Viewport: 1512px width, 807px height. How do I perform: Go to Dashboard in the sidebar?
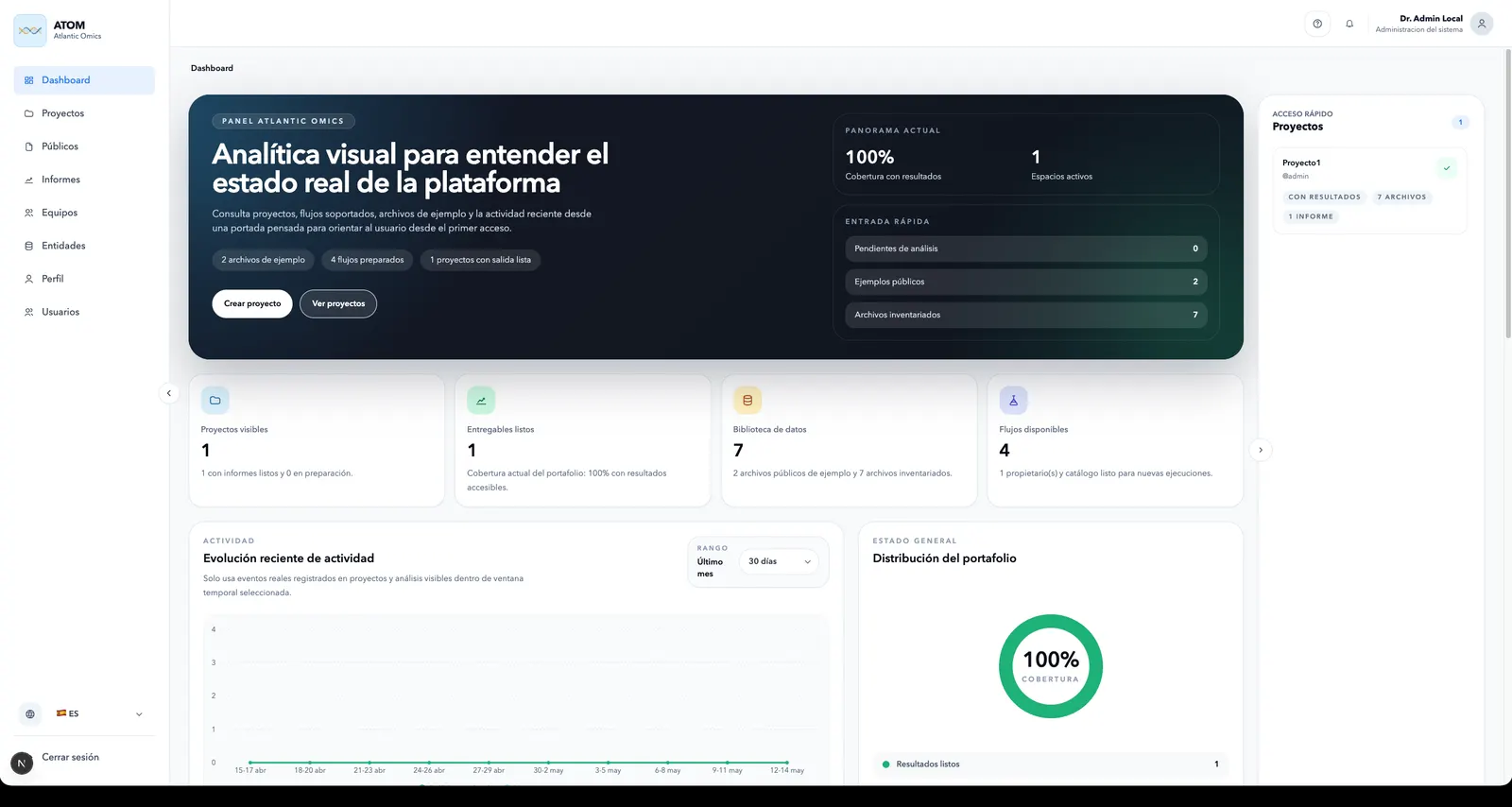coord(84,80)
